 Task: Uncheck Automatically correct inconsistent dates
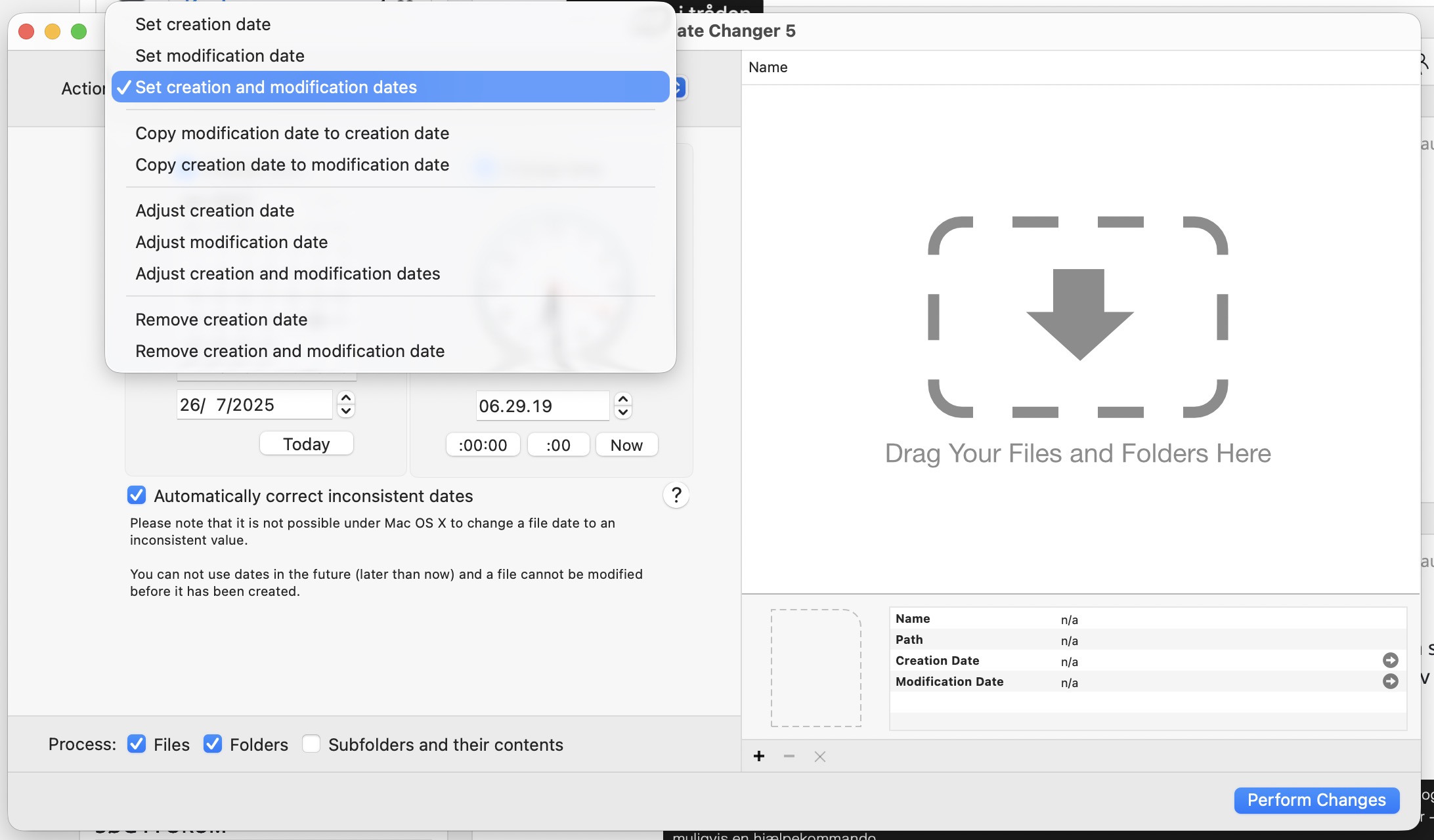137,495
